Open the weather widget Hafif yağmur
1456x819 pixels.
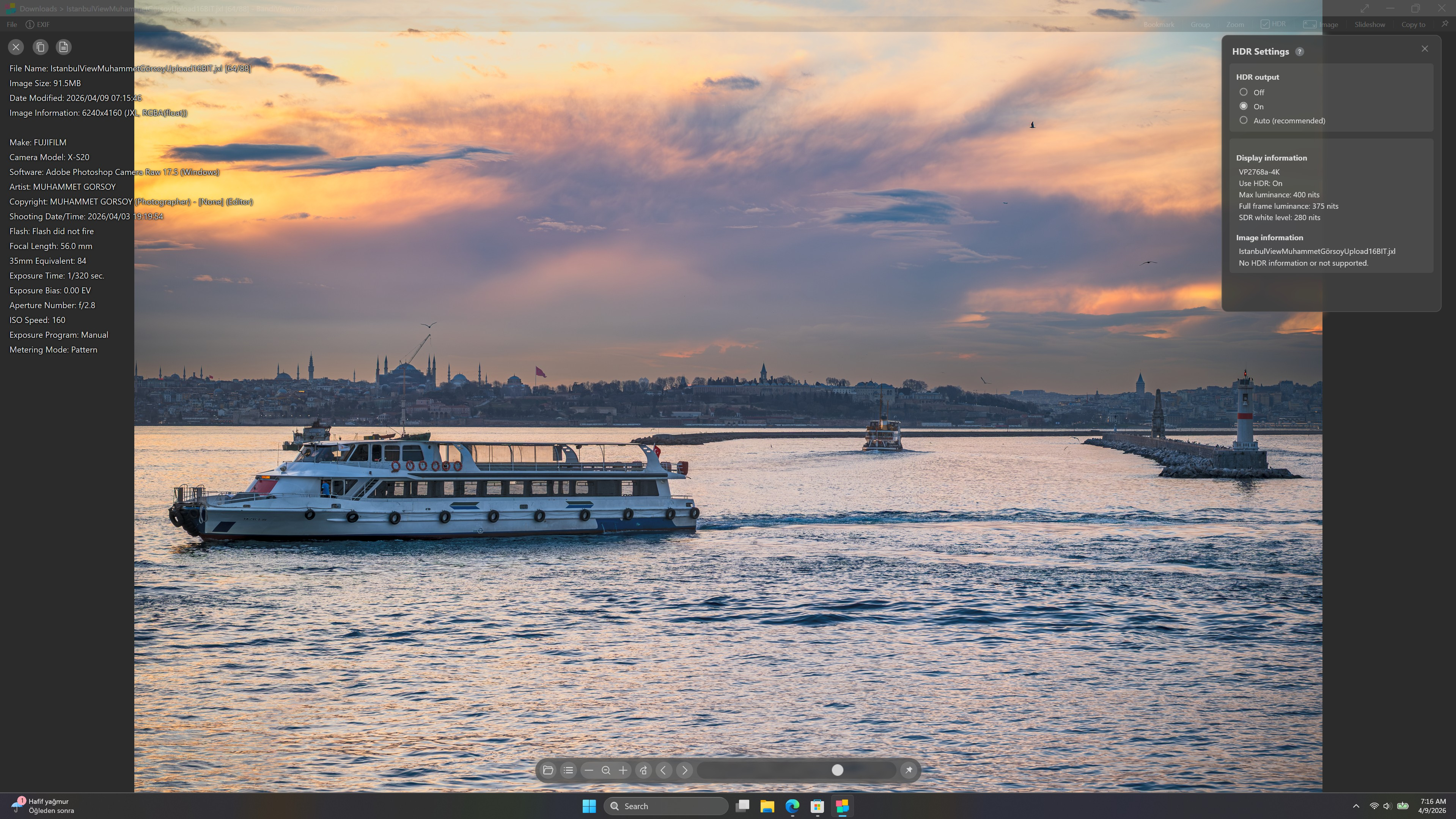click(42, 806)
